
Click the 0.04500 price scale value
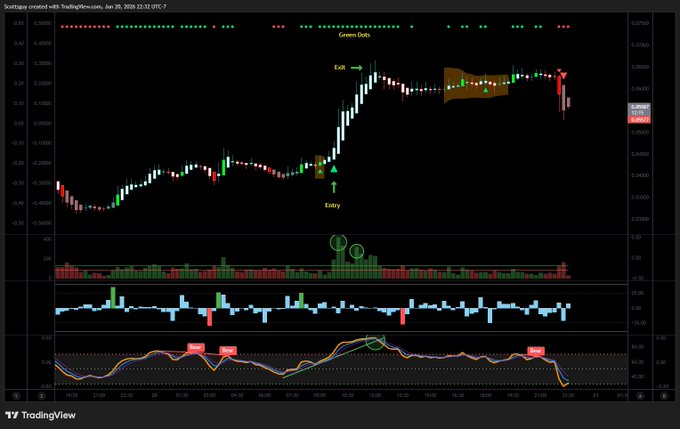[x=640, y=154]
